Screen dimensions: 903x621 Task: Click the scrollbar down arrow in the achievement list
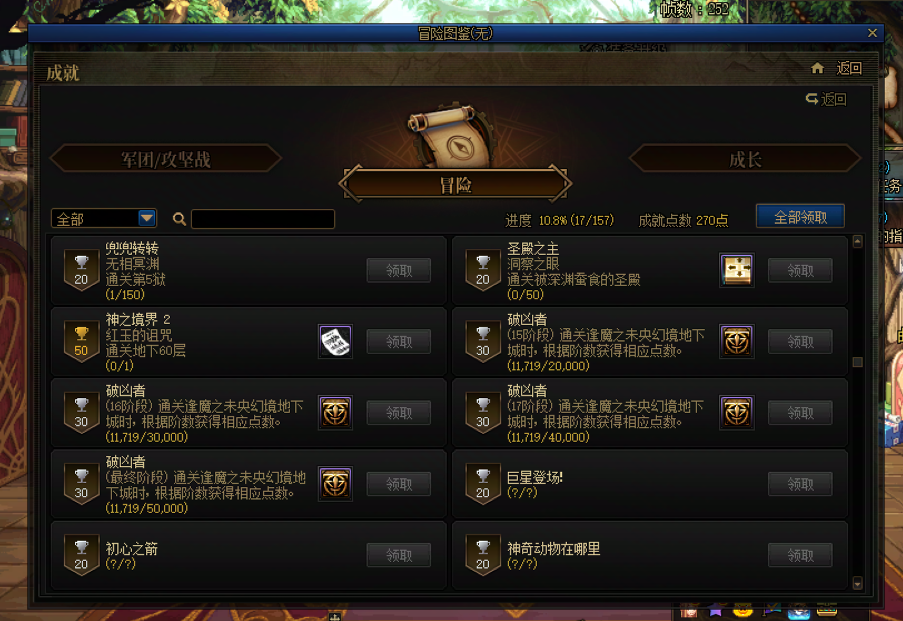pyautogui.click(x=858, y=583)
